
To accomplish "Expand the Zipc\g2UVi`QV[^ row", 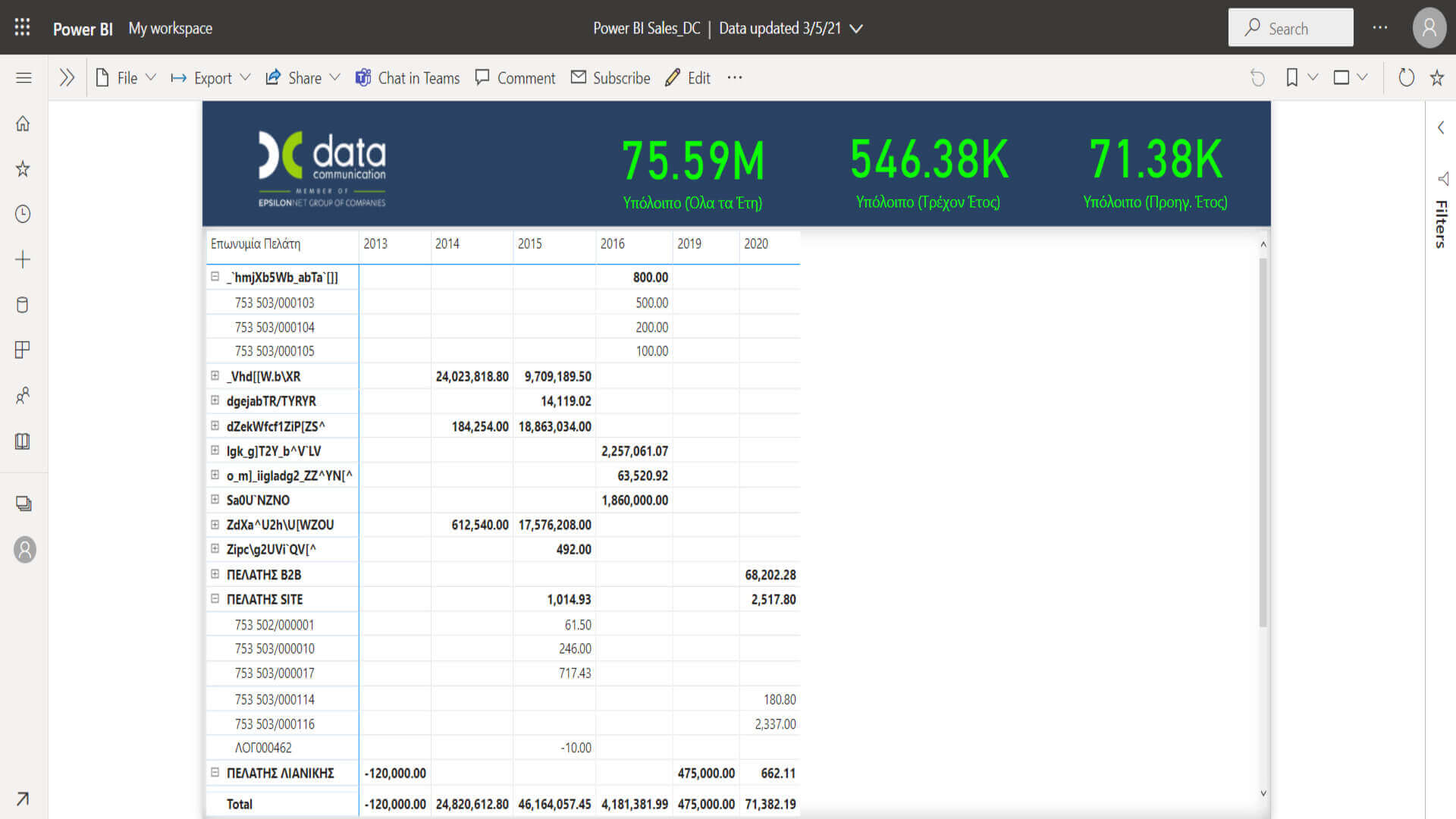I will (x=215, y=548).
